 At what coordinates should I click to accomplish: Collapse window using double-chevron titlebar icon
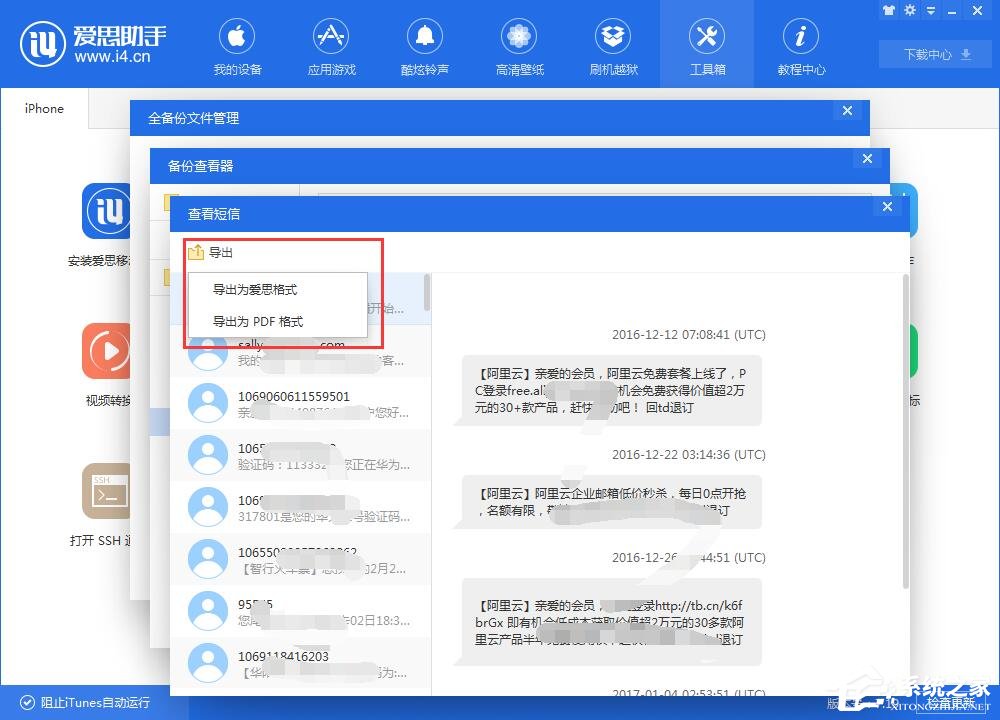pos(930,12)
